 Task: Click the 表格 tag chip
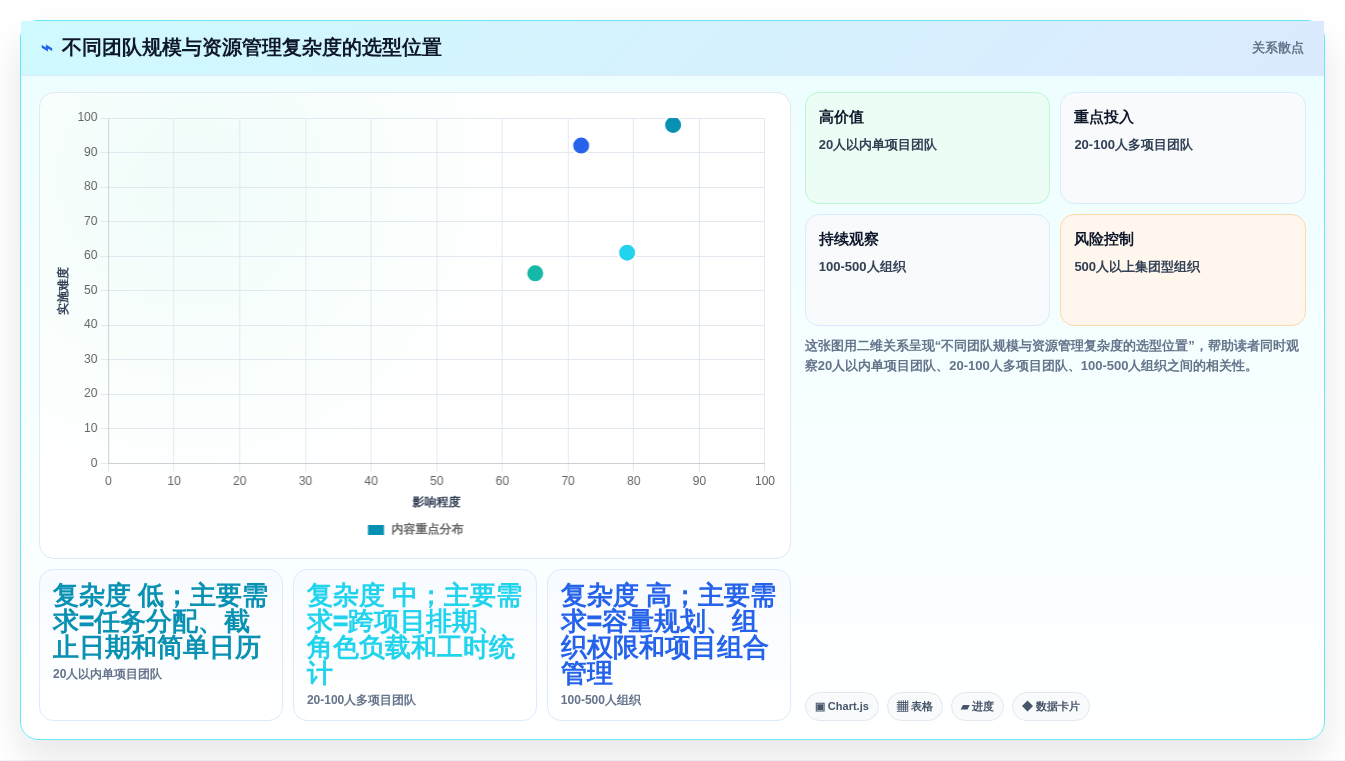pyautogui.click(x=915, y=706)
